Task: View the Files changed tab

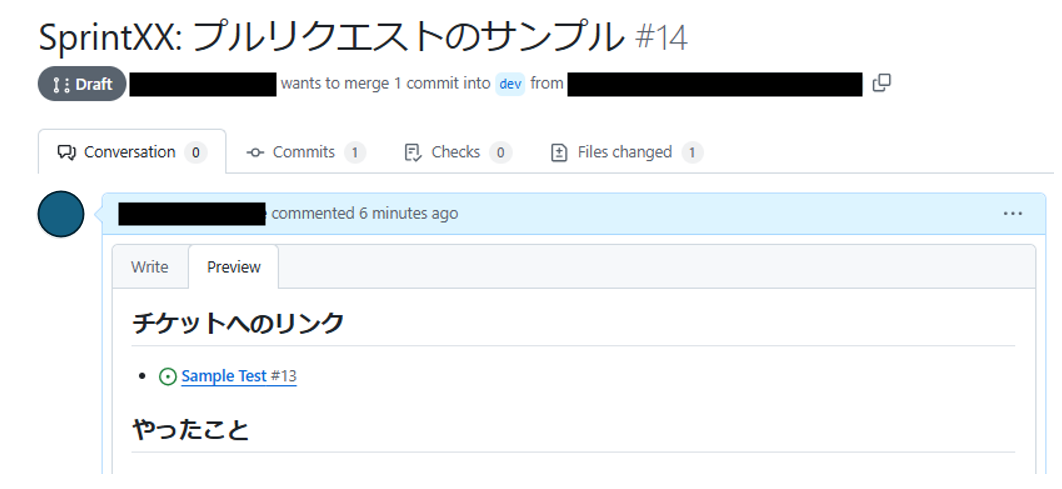Action: [x=626, y=152]
